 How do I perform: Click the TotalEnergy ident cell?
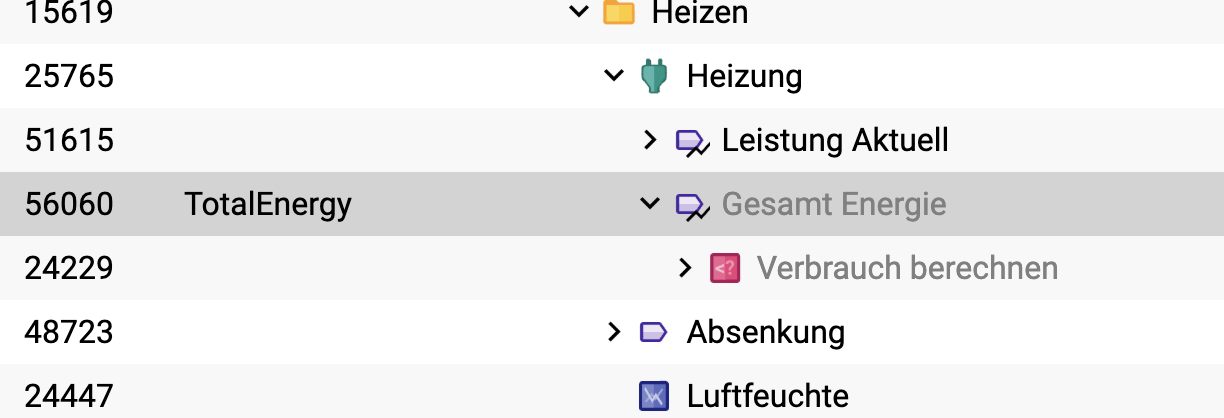[x=268, y=204]
